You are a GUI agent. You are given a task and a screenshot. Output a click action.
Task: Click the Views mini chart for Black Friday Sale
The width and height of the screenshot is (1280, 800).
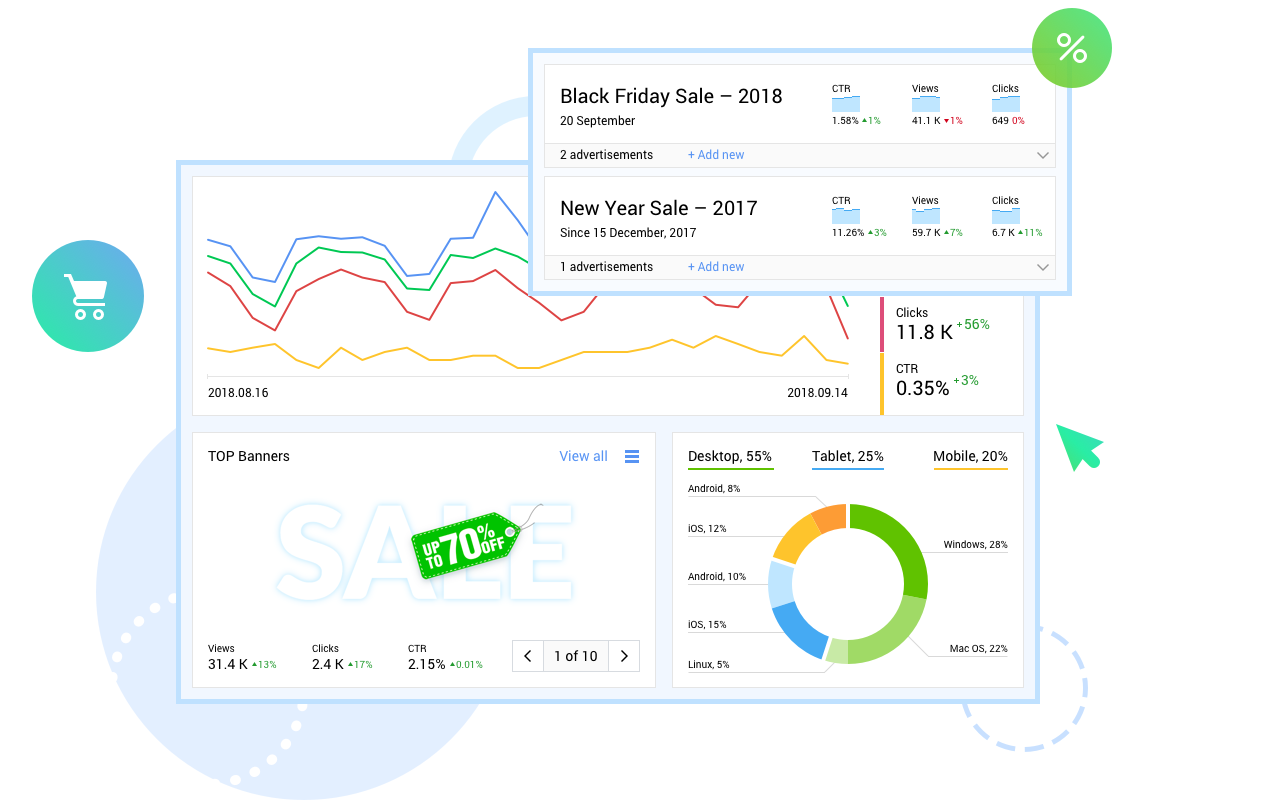click(x=926, y=104)
